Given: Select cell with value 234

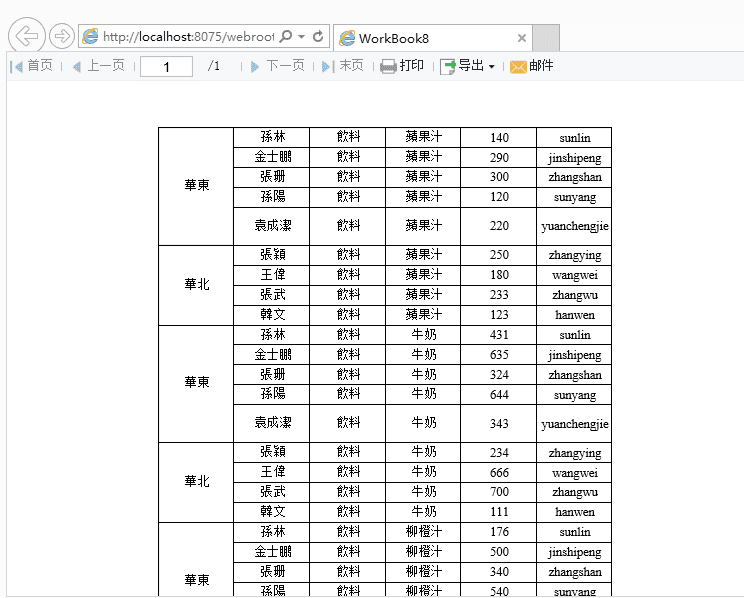Looking at the screenshot, I should (499, 453).
